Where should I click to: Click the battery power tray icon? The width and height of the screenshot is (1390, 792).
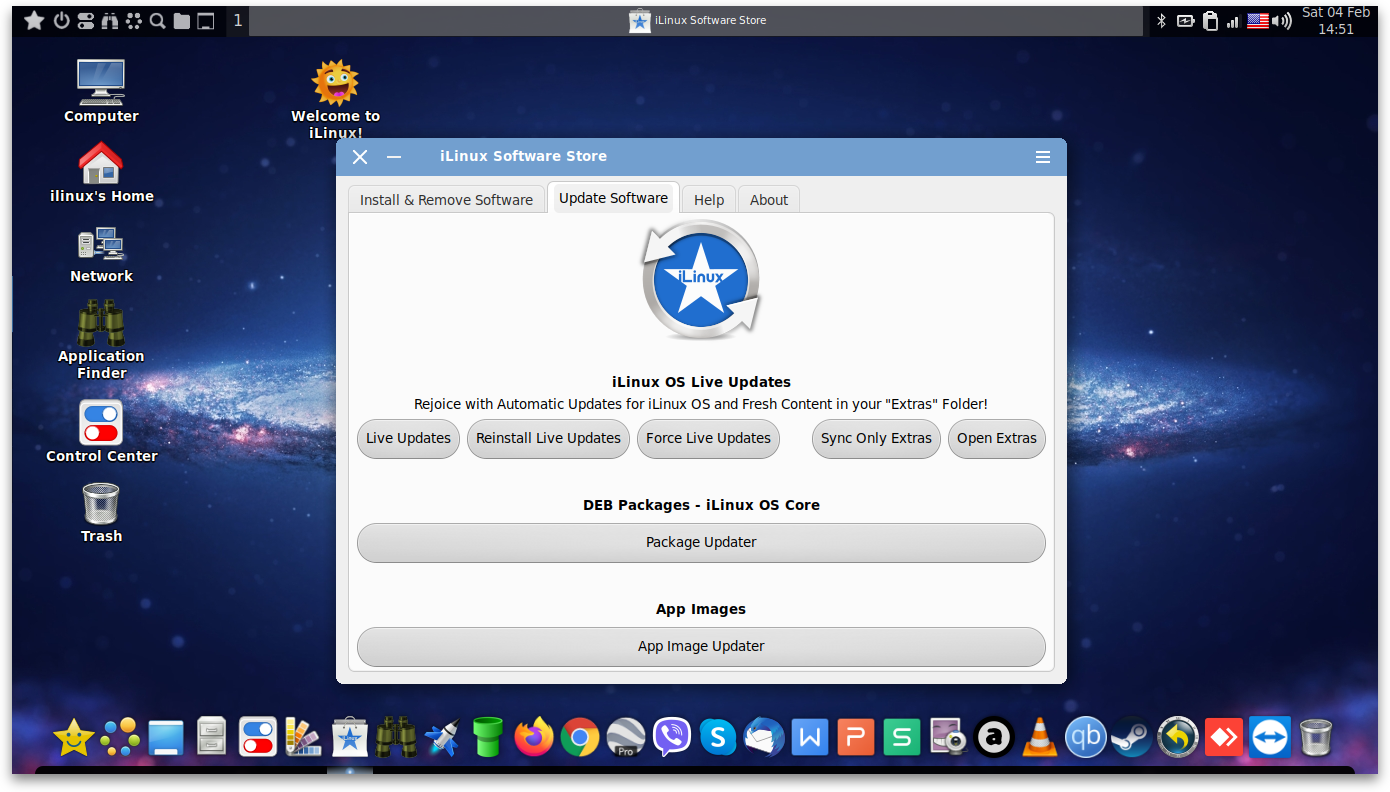[x=1185, y=20]
